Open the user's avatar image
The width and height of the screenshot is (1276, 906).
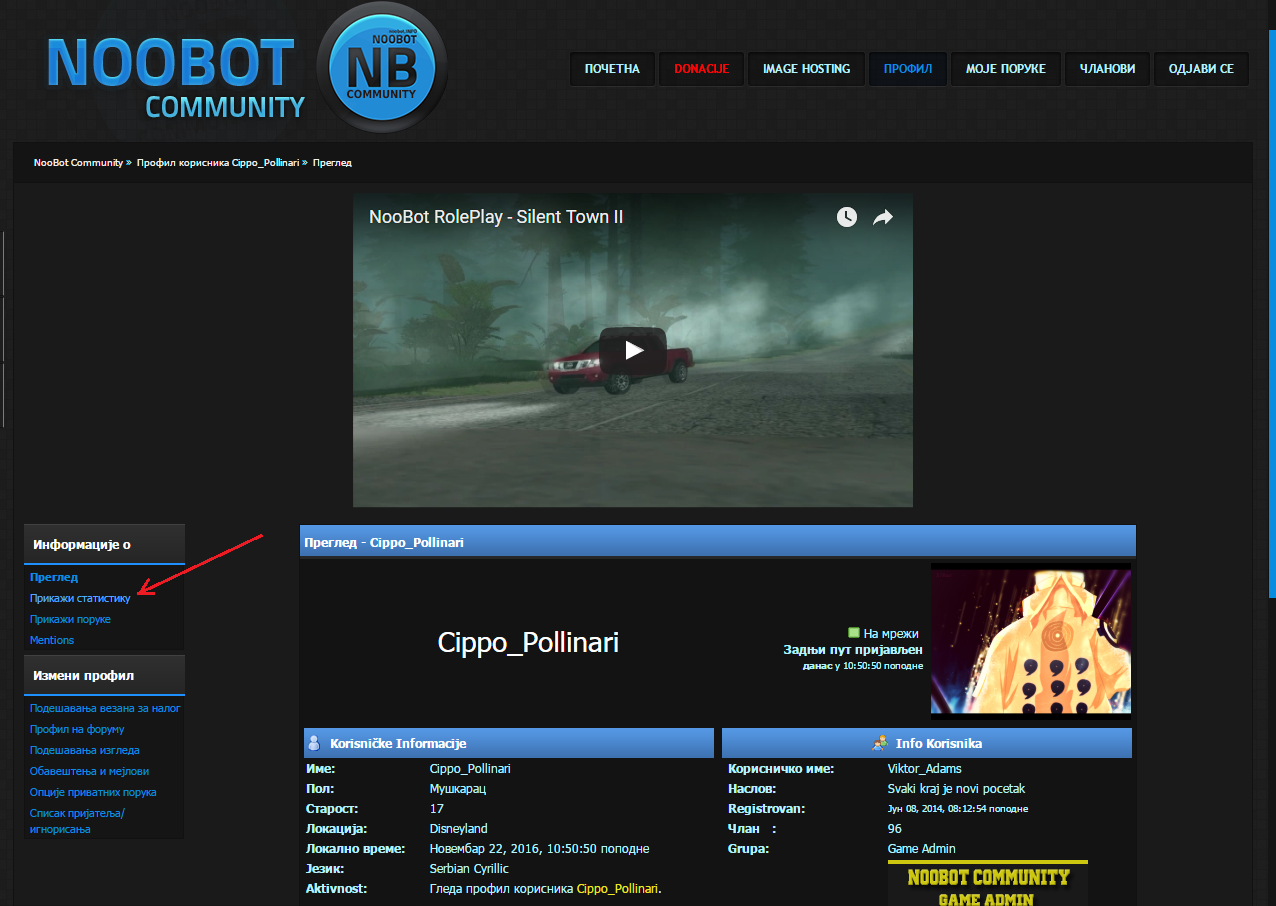[x=1030, y=640]
